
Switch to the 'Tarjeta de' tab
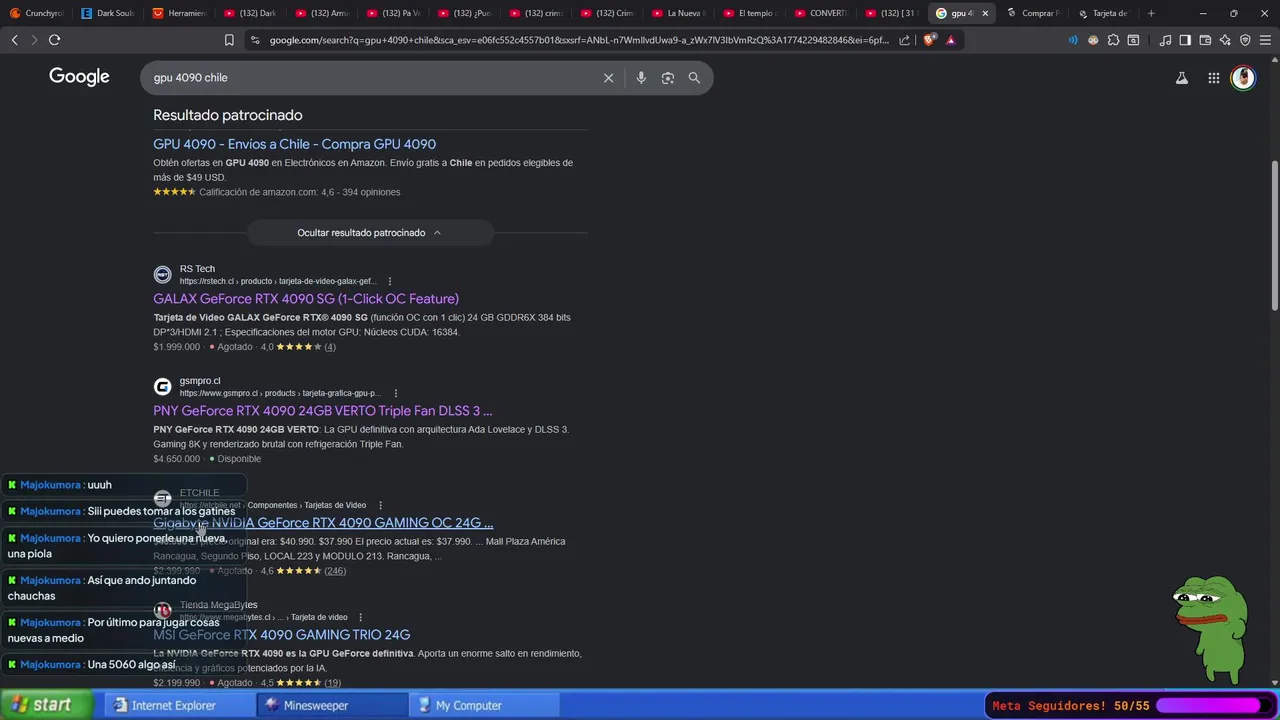(1104, 13)
